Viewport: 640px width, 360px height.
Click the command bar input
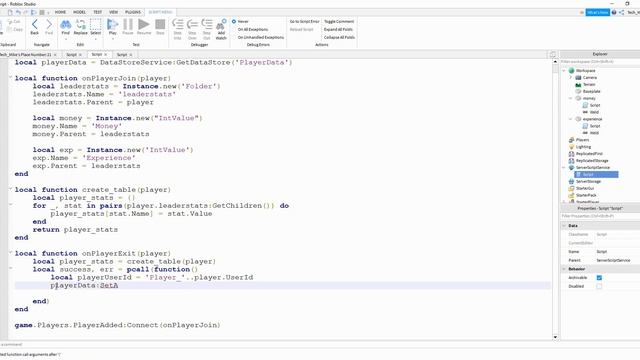[x=278, y=344]
